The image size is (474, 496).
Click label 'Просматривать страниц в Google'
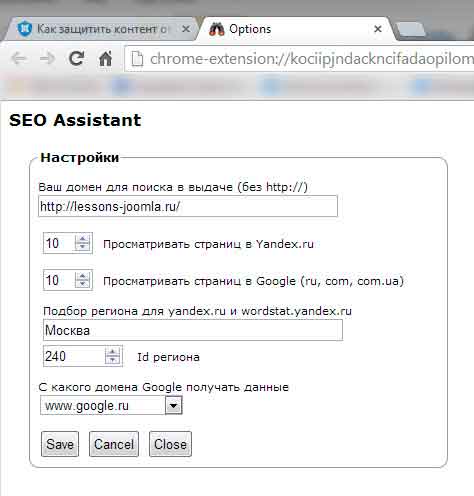253,281
